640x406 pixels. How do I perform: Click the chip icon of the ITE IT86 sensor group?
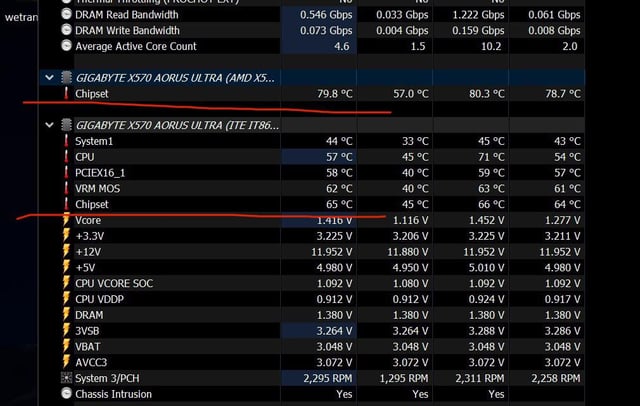pos(66,125)
